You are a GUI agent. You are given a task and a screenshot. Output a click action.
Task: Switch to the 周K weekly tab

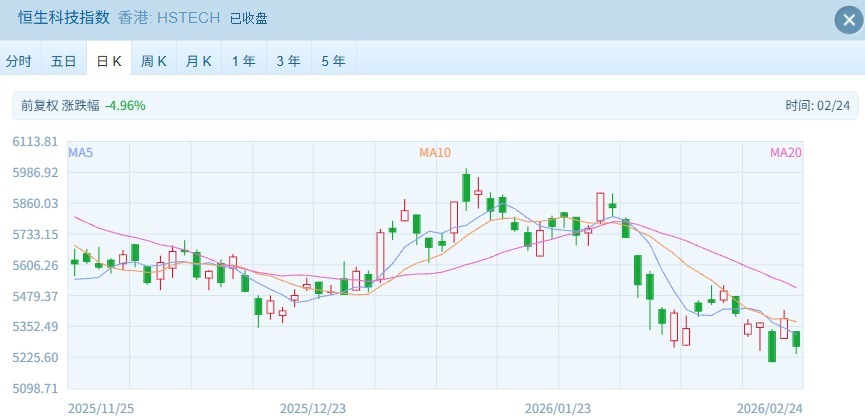154,61
